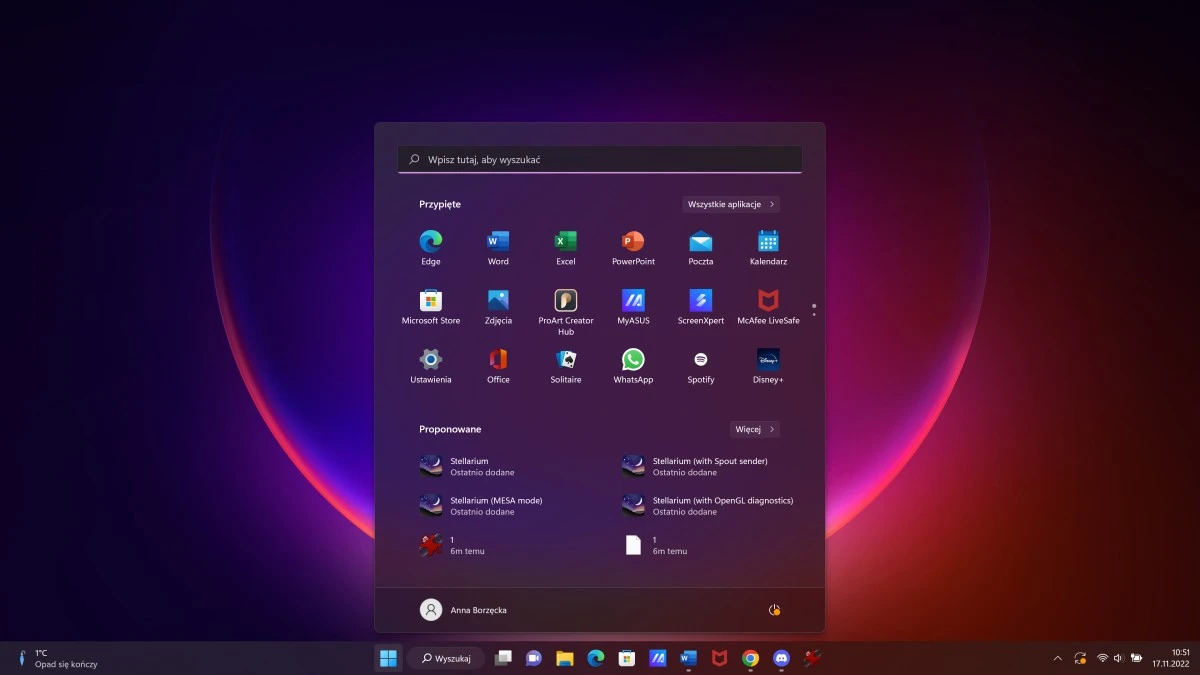
Task: Play Solitaire
Action: 565,364
